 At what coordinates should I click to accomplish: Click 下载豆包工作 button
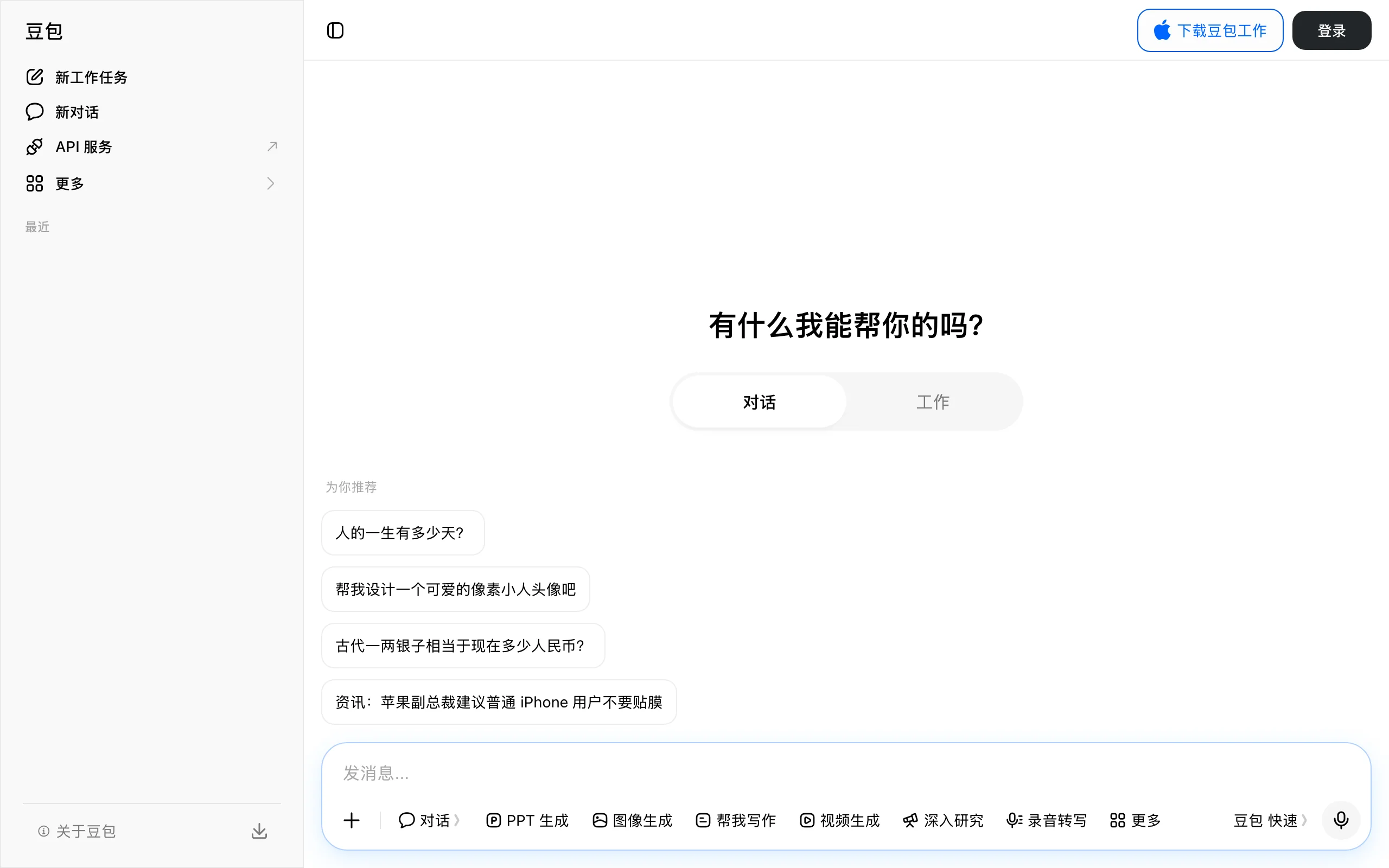click(1210, 30)
